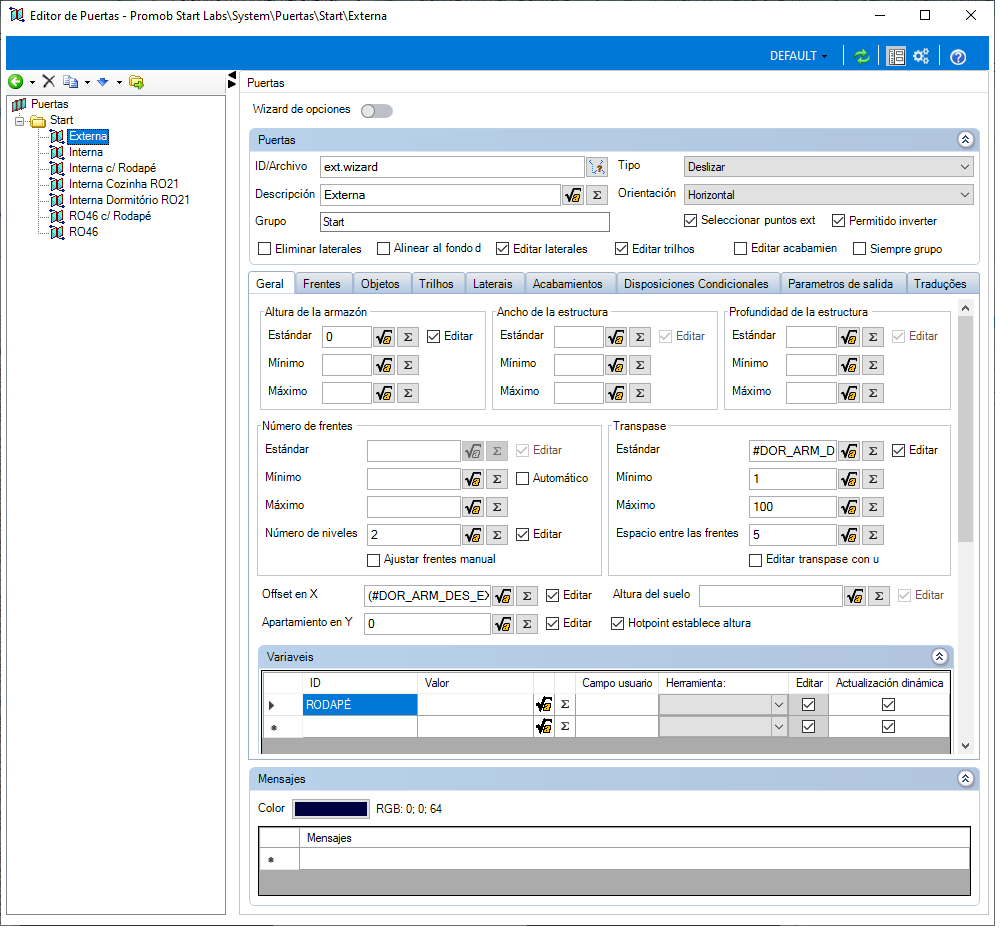Open formula editor for Altura Estándar

tap(384, 337)
